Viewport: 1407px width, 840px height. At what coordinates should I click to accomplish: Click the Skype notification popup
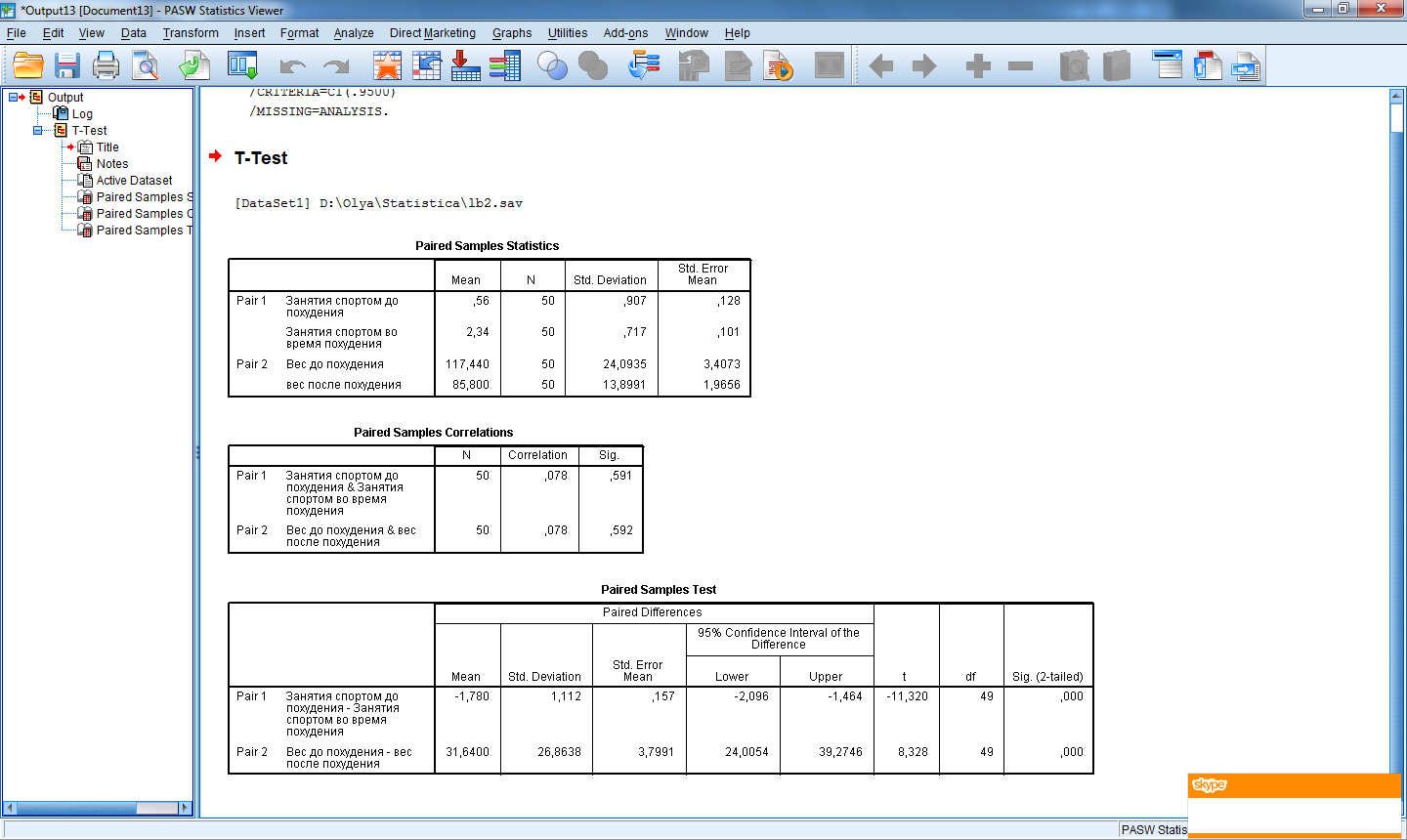(1295, 805)
